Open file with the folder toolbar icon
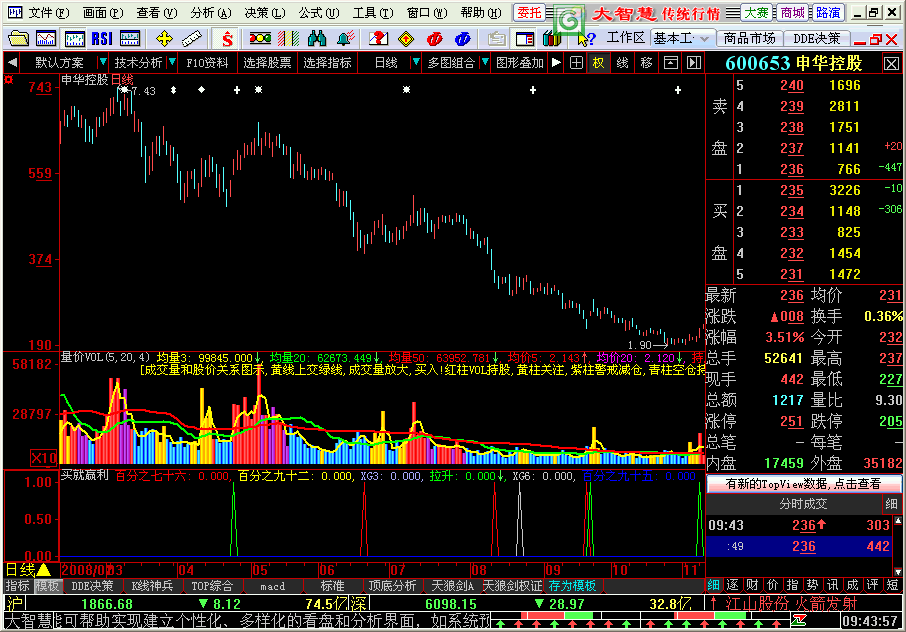Image resolution: width=906 pixels, height=632 pixels. pos(18,39)
